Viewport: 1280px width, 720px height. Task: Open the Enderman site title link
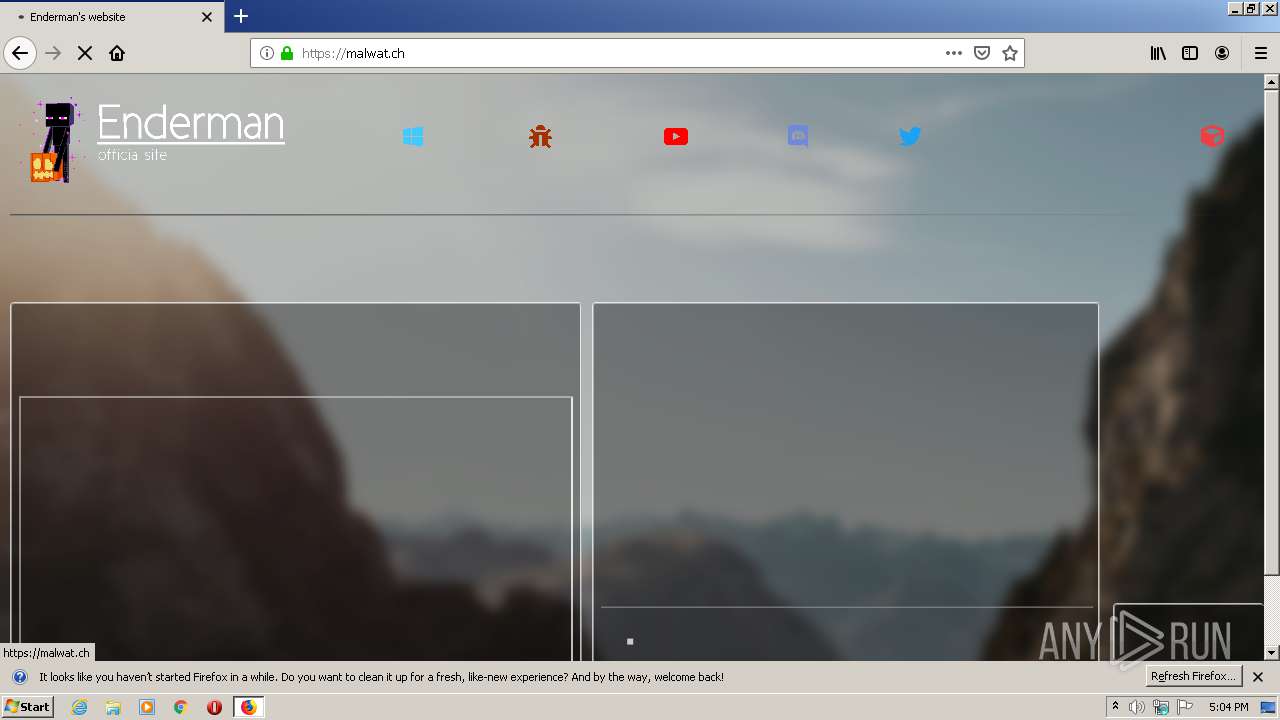point(191,123)
